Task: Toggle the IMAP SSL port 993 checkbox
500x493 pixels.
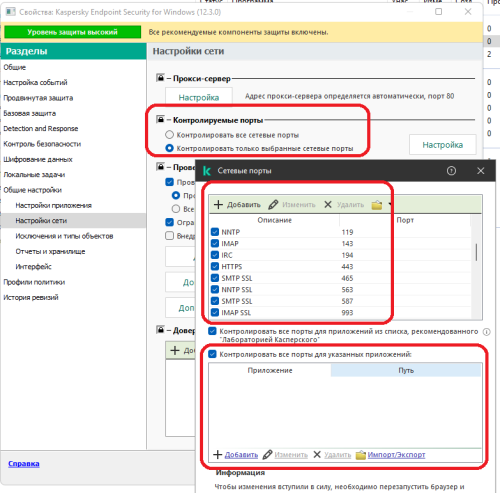Action: click(x=215, y=312)
